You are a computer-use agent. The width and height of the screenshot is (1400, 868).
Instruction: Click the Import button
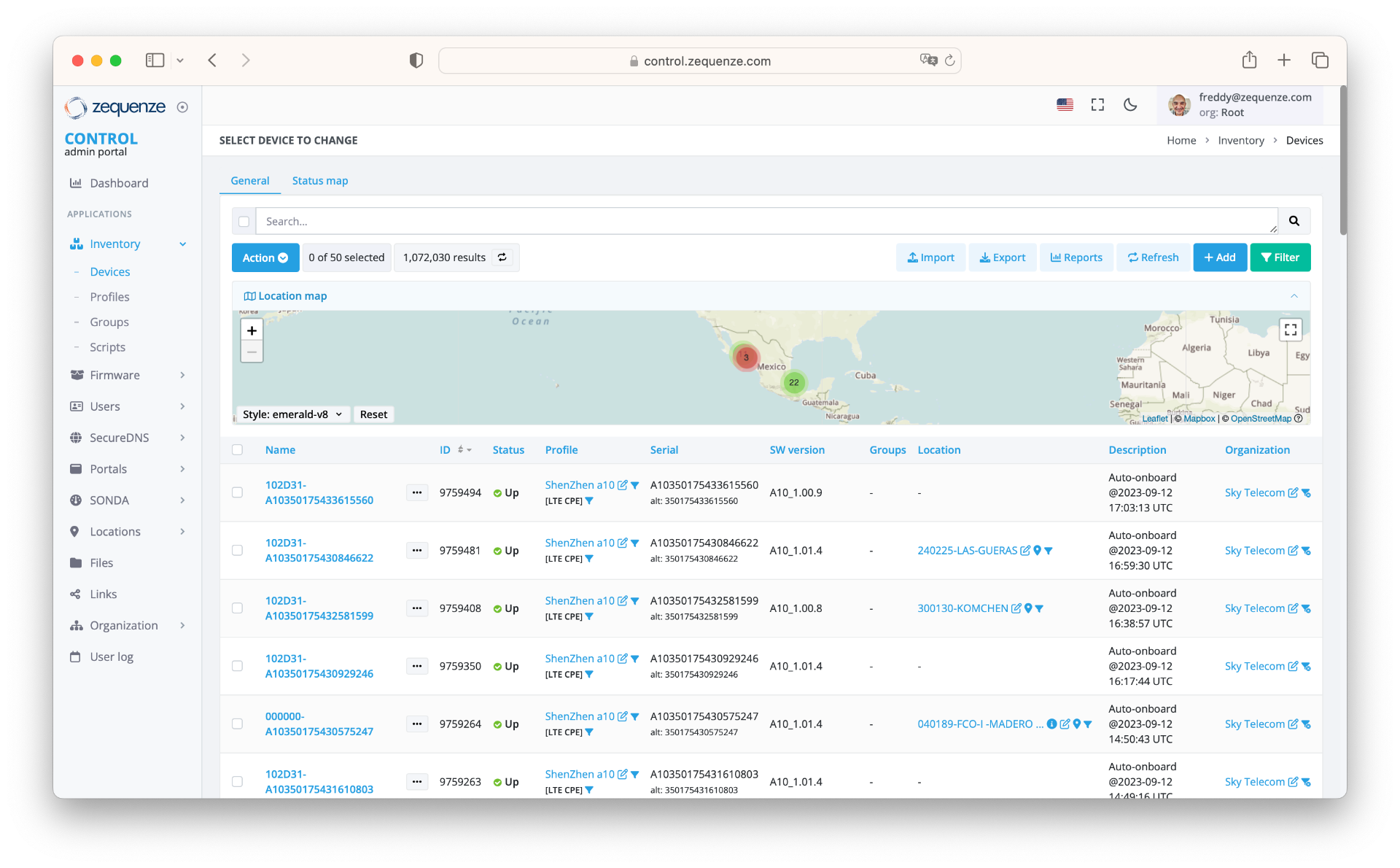tap(930, 257)
